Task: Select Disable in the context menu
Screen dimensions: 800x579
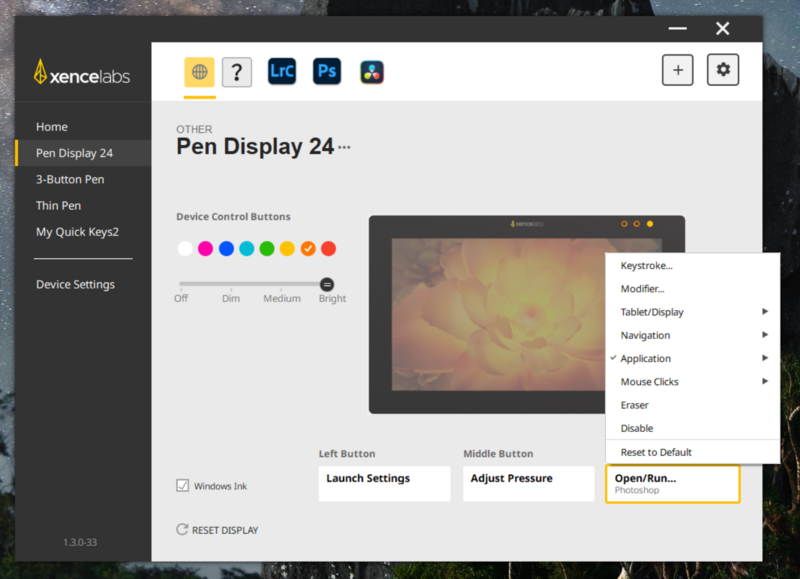Action: 692,428
